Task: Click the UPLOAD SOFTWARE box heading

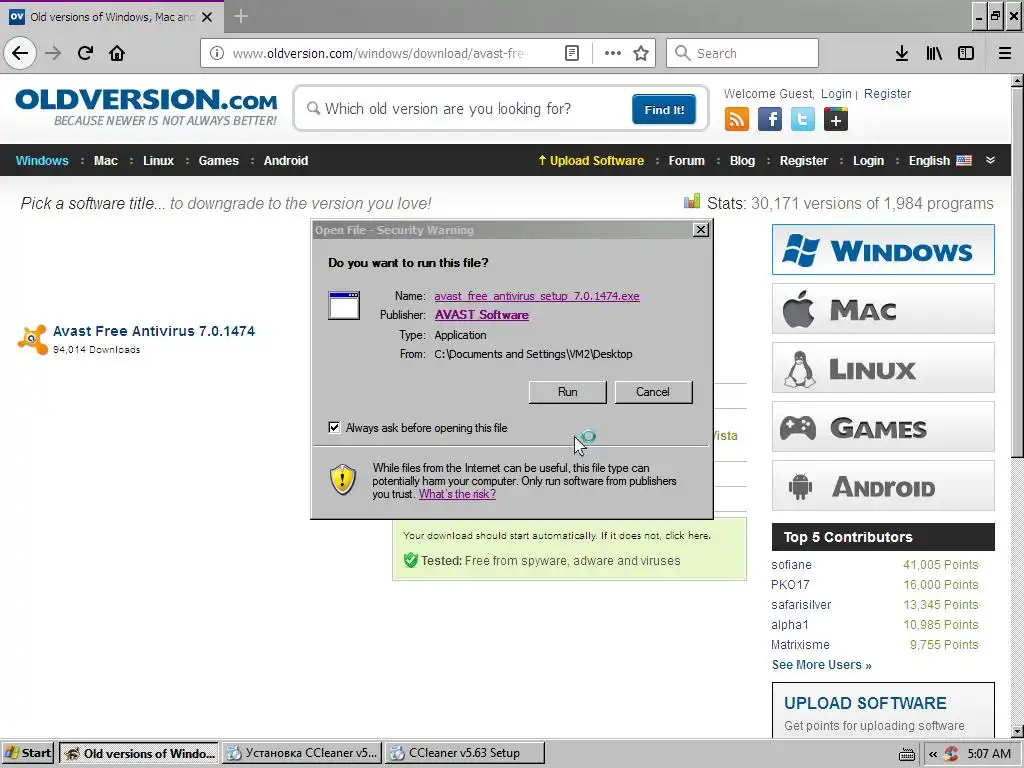Action: [x=865, y=703]
